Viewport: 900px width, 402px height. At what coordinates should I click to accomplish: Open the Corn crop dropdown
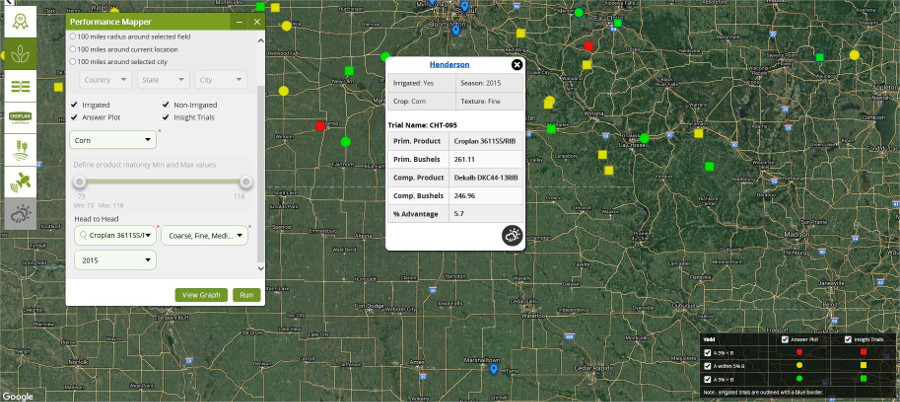click(x=112, y=140)
